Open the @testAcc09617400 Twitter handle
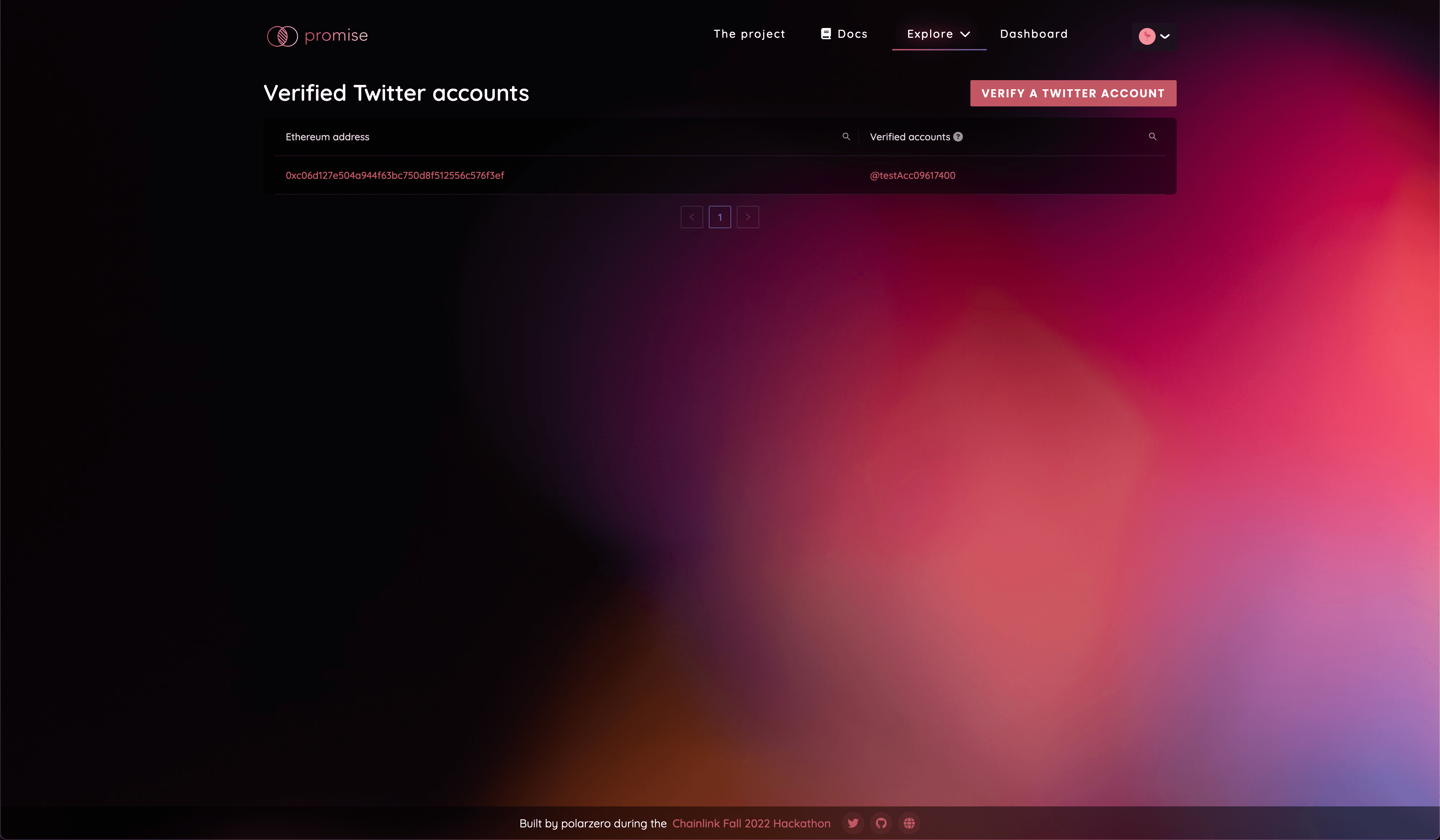1440x840 pixels. 912,175
